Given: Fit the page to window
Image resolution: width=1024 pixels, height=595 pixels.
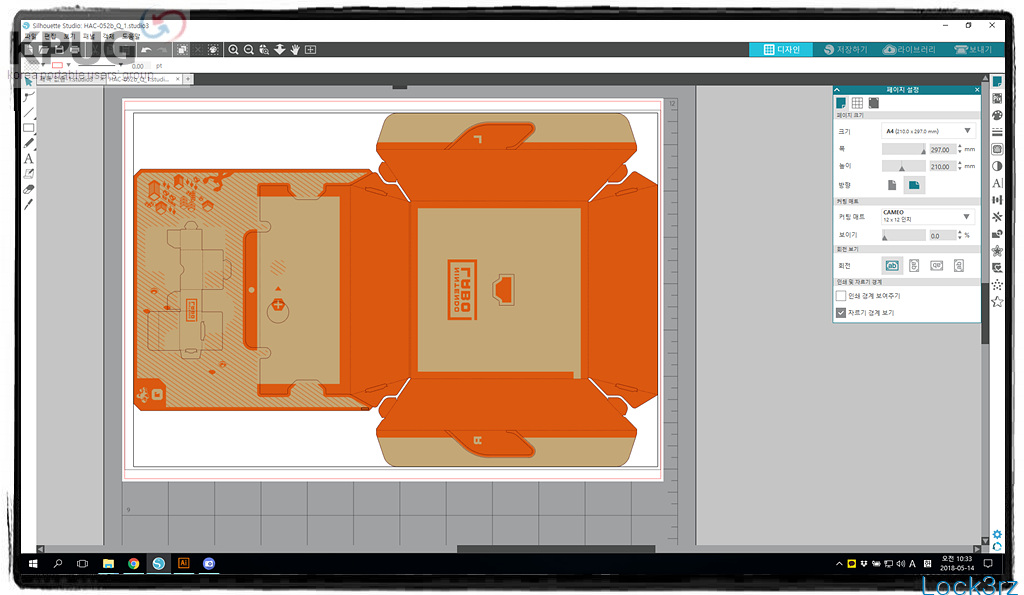Looking at the screenshot, I should (311, 50).
